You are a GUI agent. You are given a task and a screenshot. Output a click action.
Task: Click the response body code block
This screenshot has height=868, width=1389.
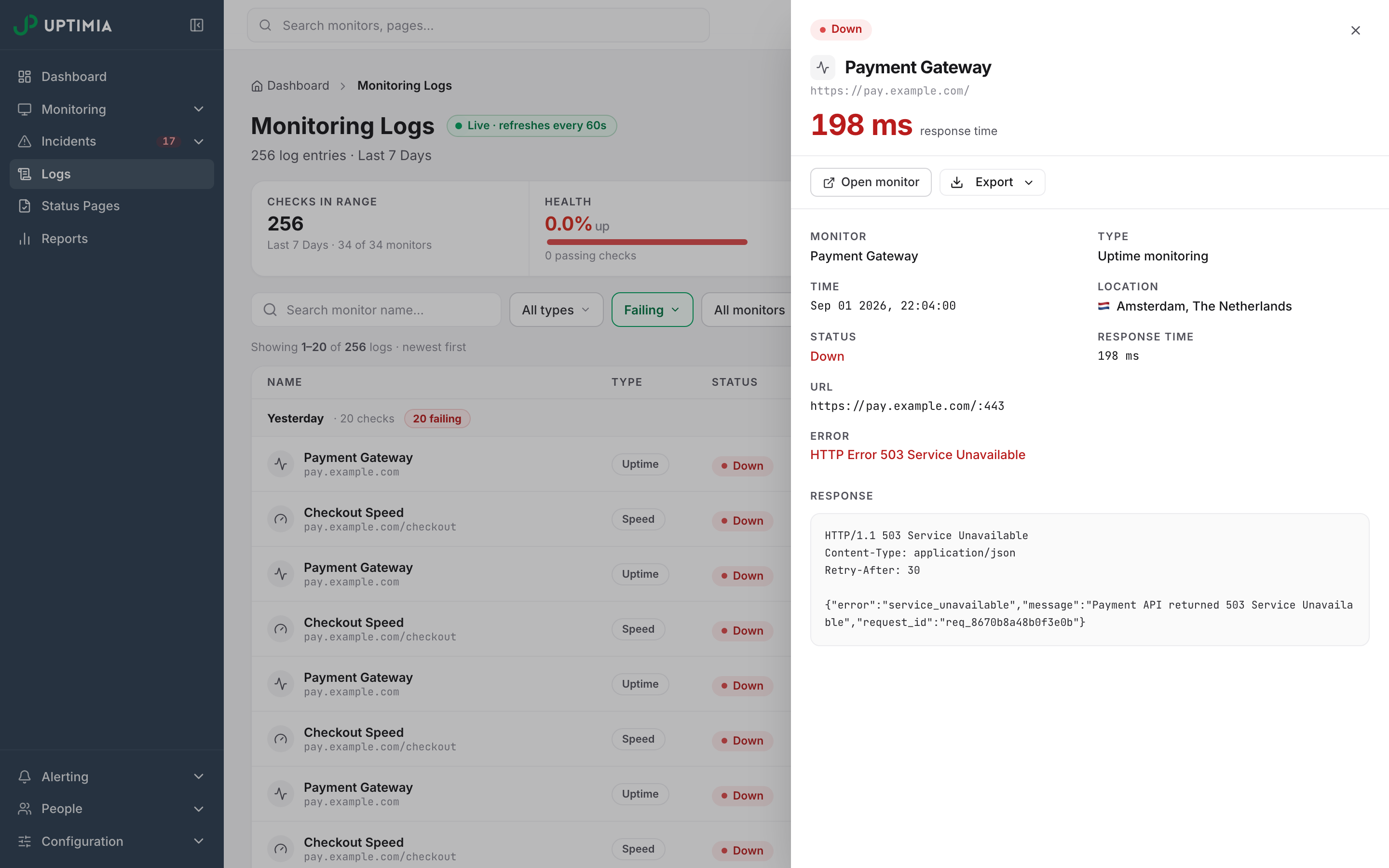[x=1089, y=579]
